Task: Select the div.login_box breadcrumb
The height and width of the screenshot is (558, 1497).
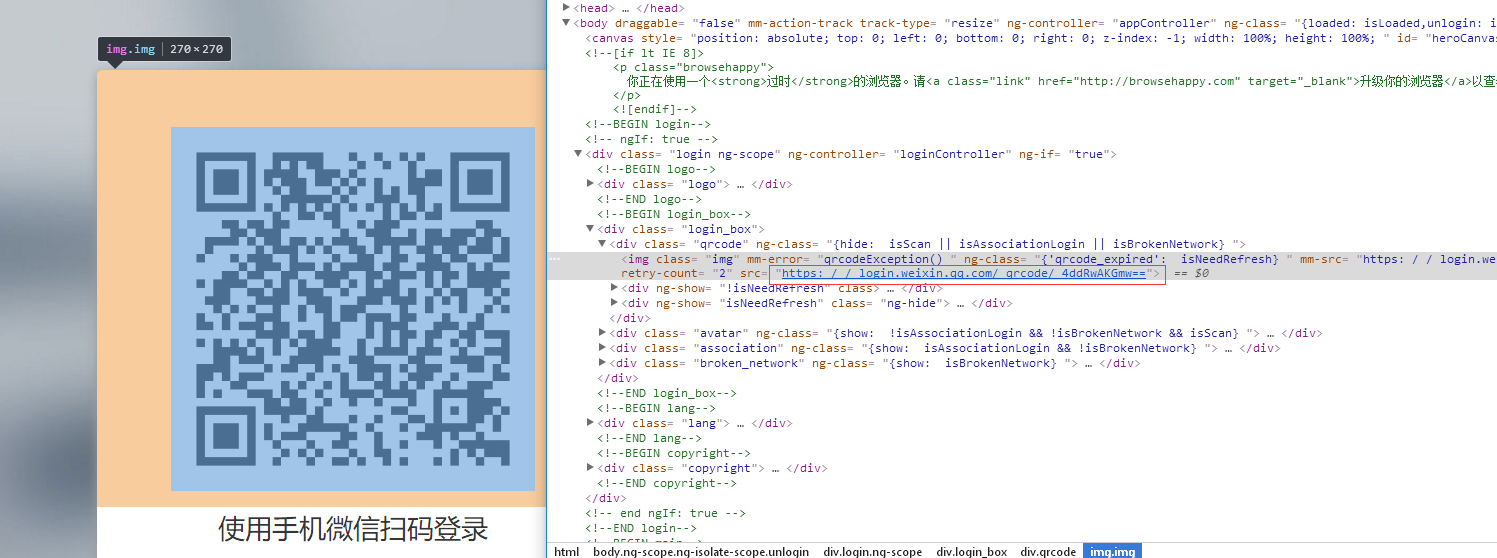Action: pyautogui.click(x=971, y=551)
